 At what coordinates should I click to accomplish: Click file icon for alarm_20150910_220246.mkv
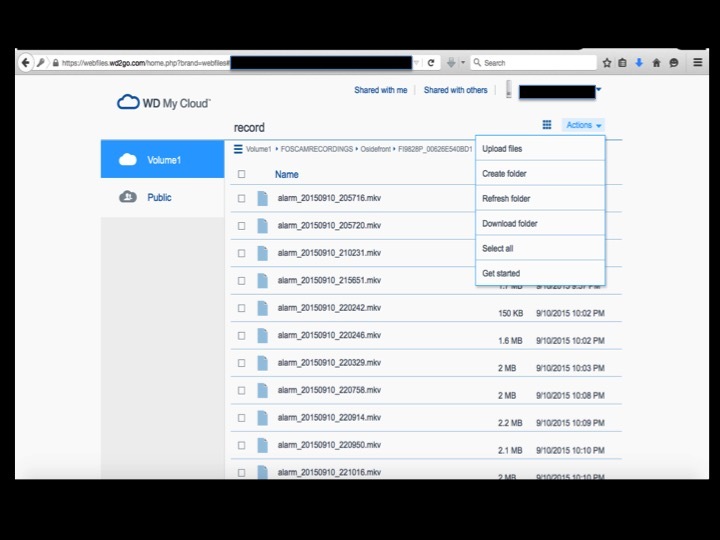[x=262, y=335]
